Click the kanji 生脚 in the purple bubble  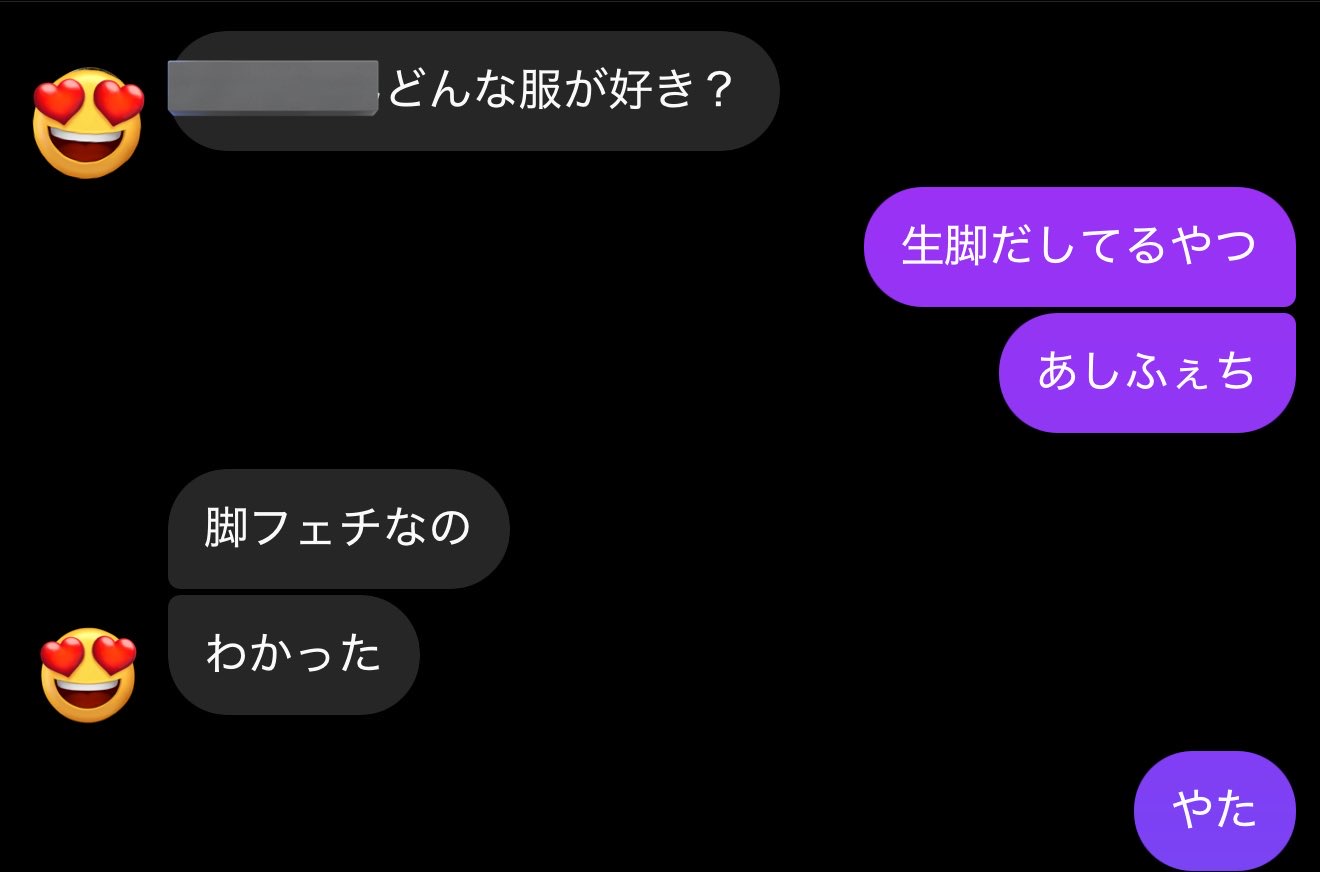pyautogui.click(x=945, y=246)
